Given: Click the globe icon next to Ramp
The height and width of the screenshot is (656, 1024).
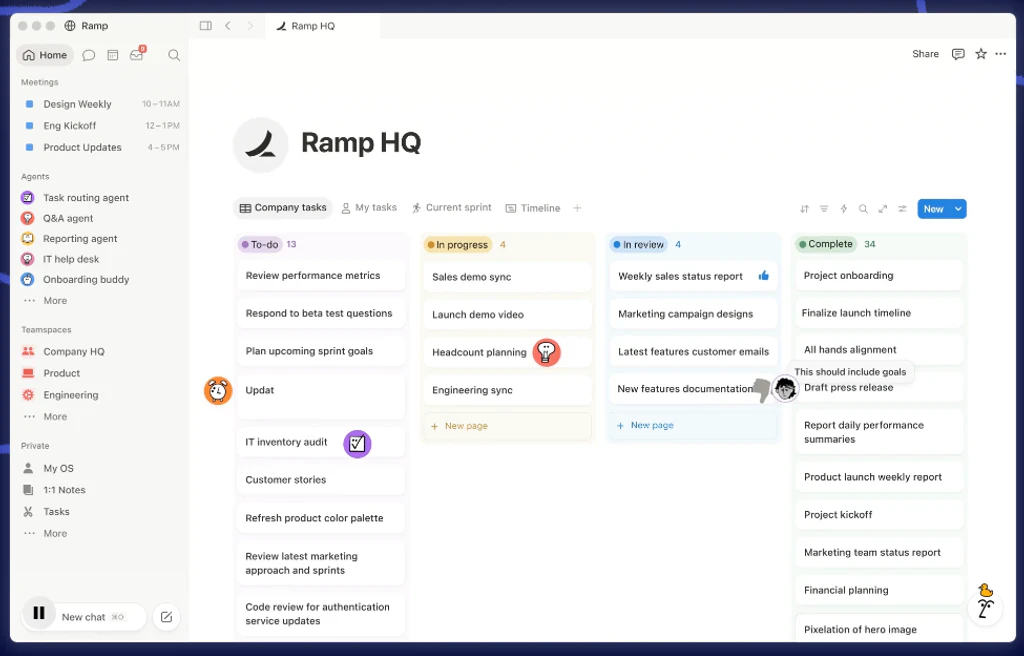Looking at the screenshot, I should (70, 25).
